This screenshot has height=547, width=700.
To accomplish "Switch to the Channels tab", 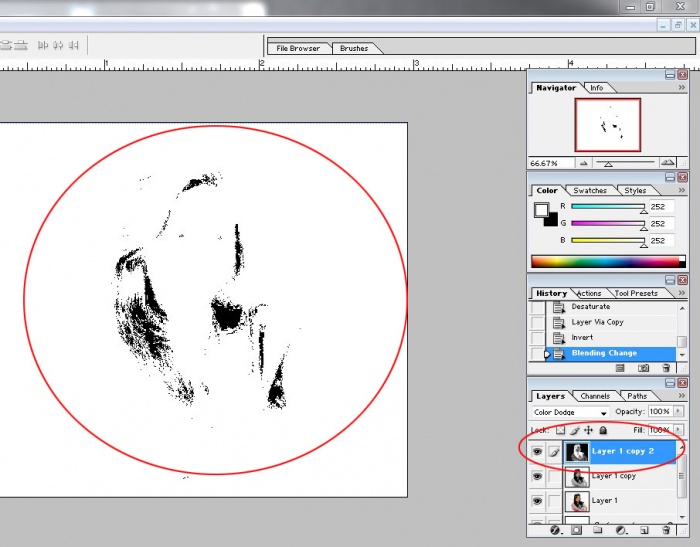I will 596,396.
